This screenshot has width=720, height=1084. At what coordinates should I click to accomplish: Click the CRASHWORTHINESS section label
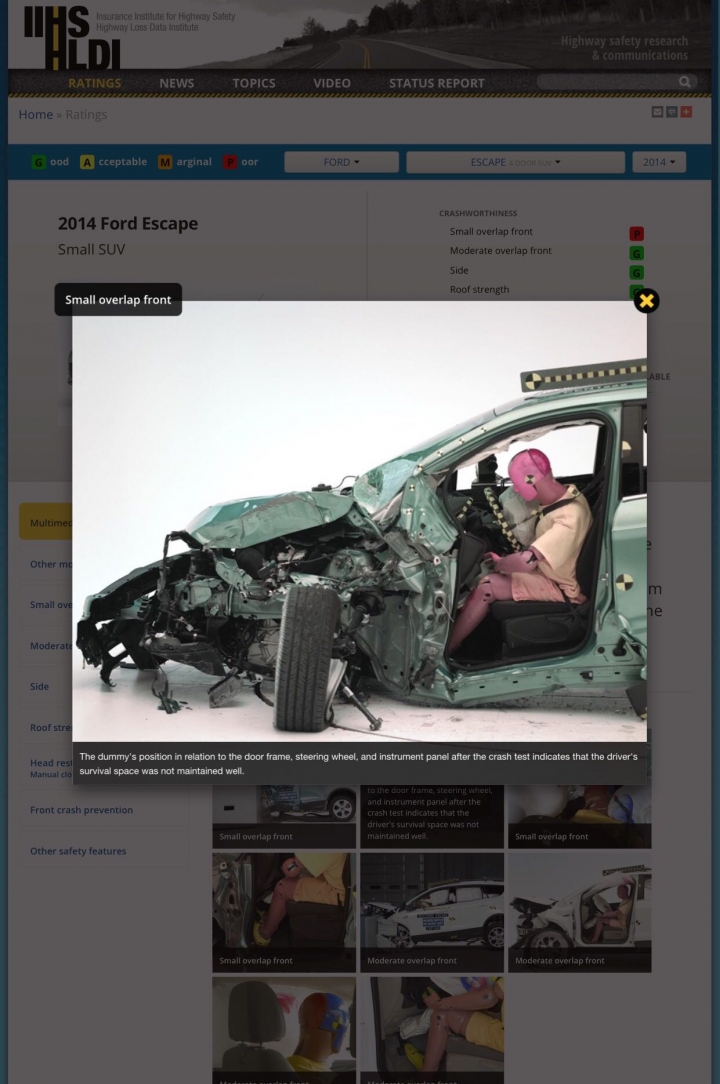point(478,214)
